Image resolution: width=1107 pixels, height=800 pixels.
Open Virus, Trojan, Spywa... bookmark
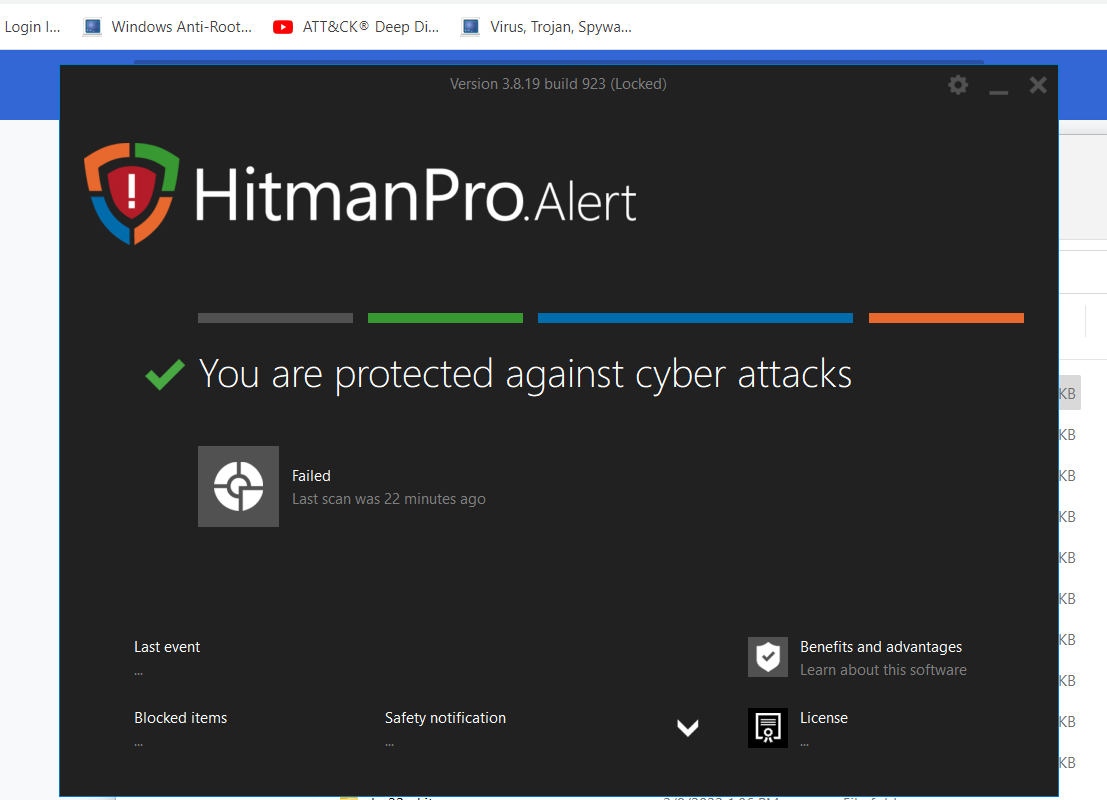(546, 27)
